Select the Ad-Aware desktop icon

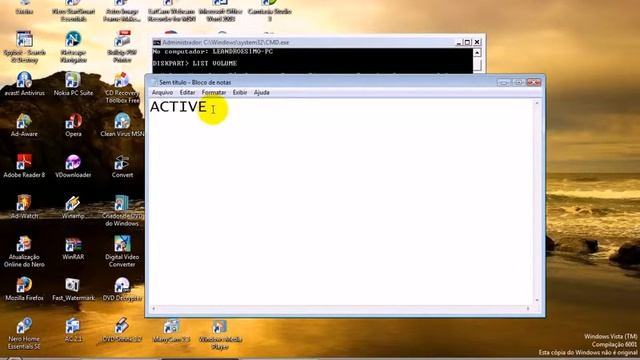(24, 125)
